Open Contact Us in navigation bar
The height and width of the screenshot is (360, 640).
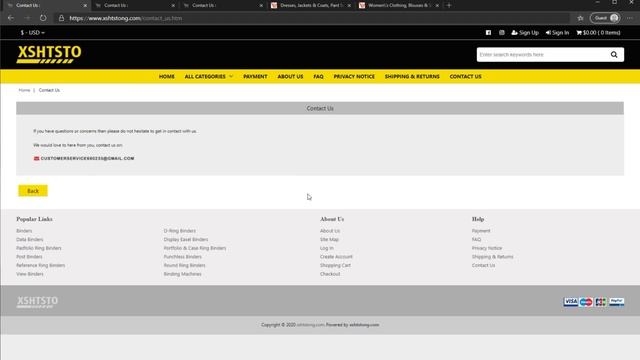465,76
